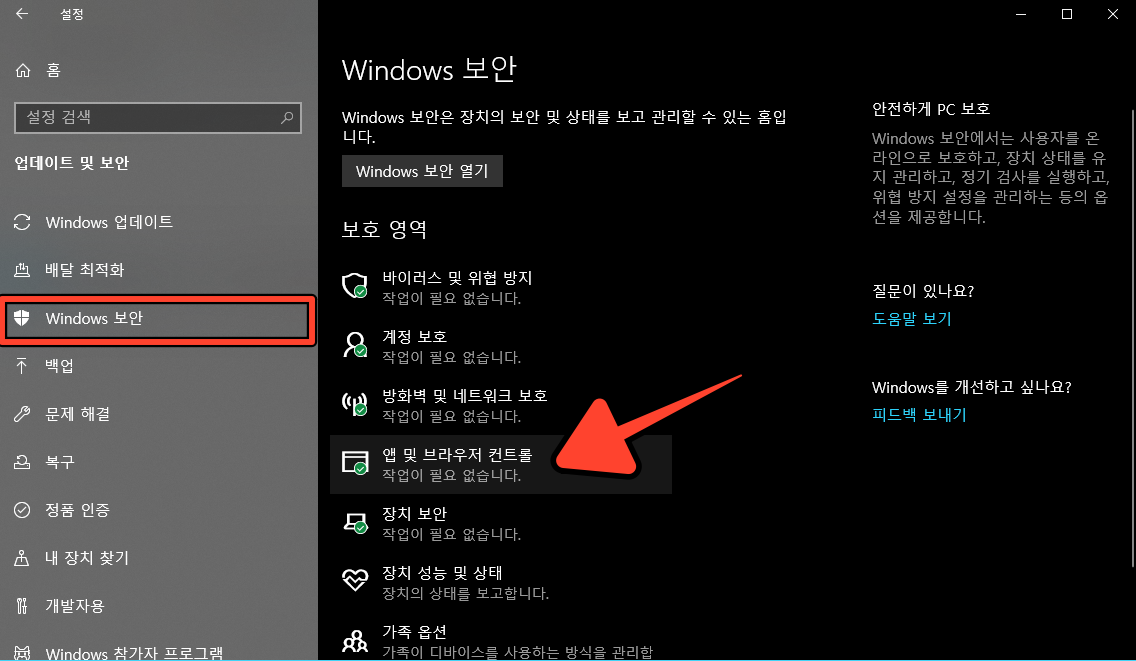Go to the 백업 settings page

[x=159, y=366]
